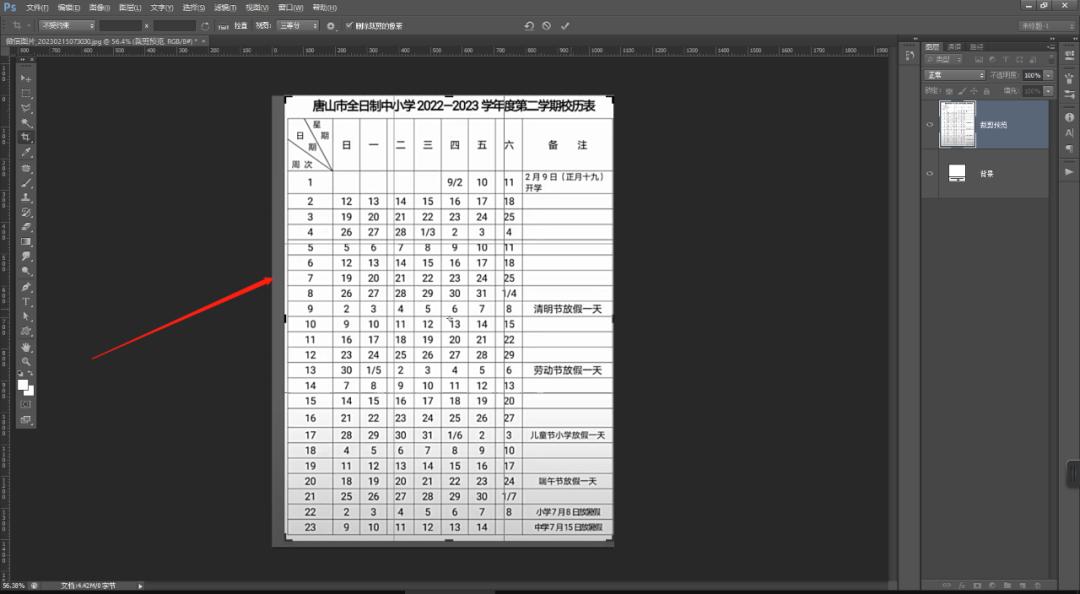The image size is (1080, 594).
Task: Open the 正常 blend mode dropdown
Action: (954, 75)
